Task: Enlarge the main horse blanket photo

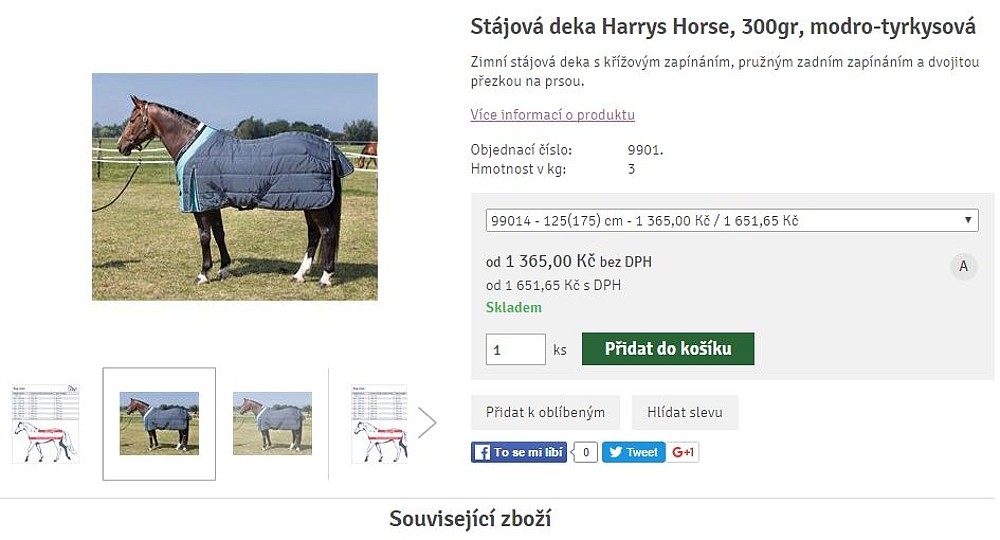Action: 235,187
